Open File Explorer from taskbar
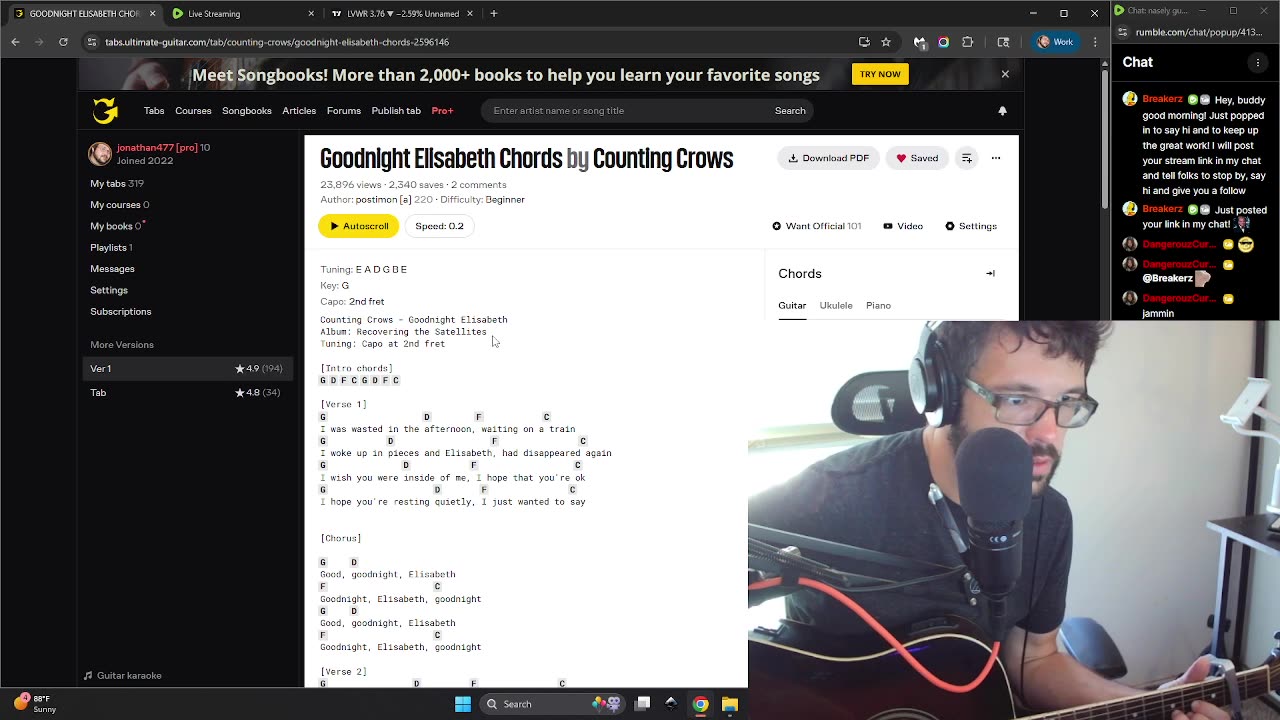1280x720 pixels. (730, 704)
